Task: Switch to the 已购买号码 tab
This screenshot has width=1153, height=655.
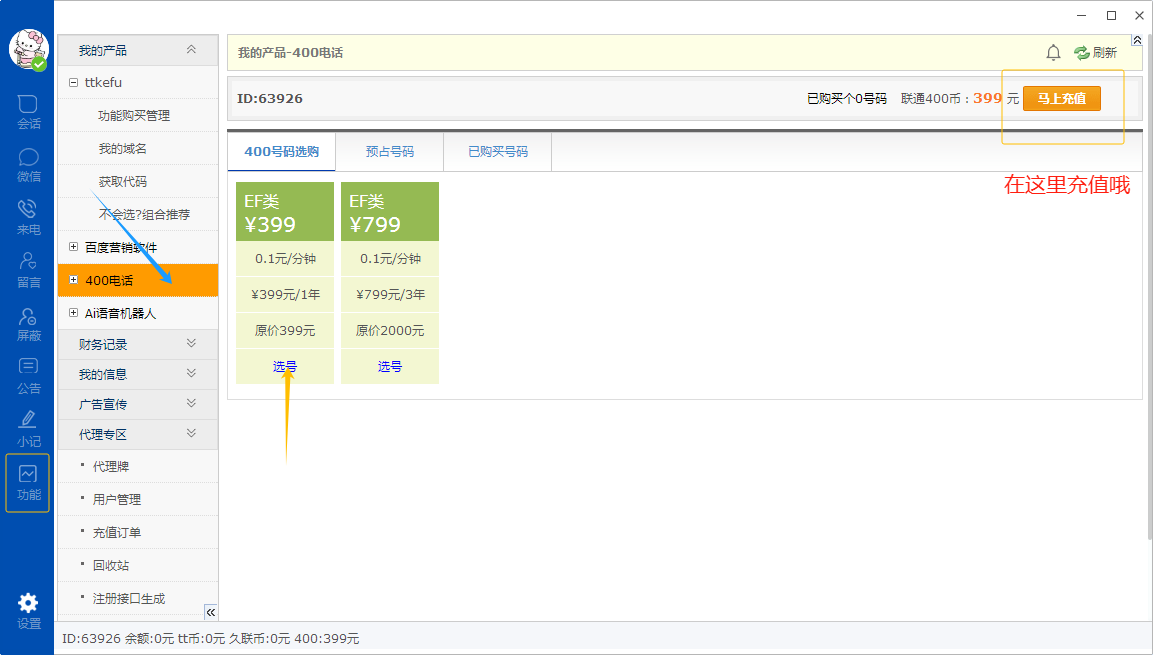Action: coord(497,152)
